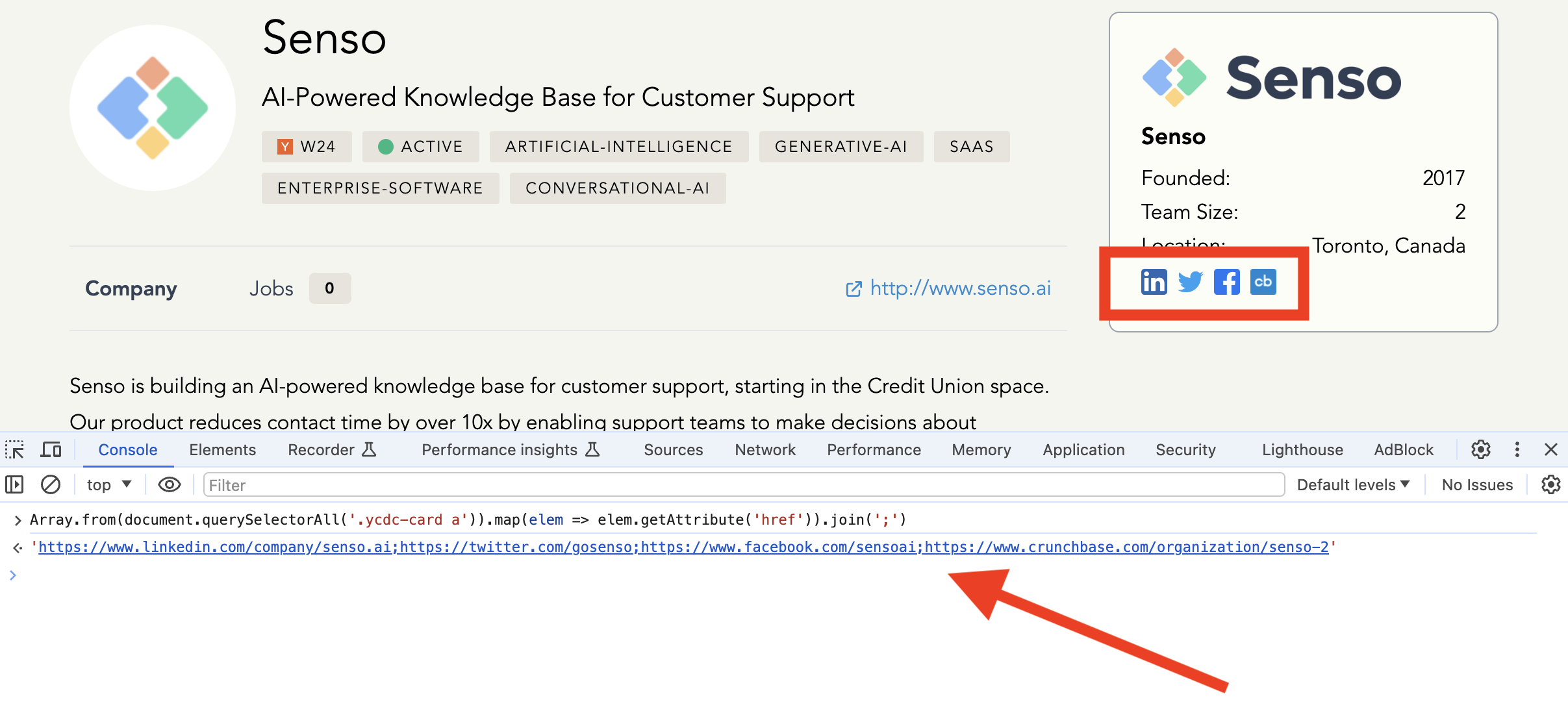Open Senso's Facebook icon link
The image size is (1568, 713).
point(1226,282)
